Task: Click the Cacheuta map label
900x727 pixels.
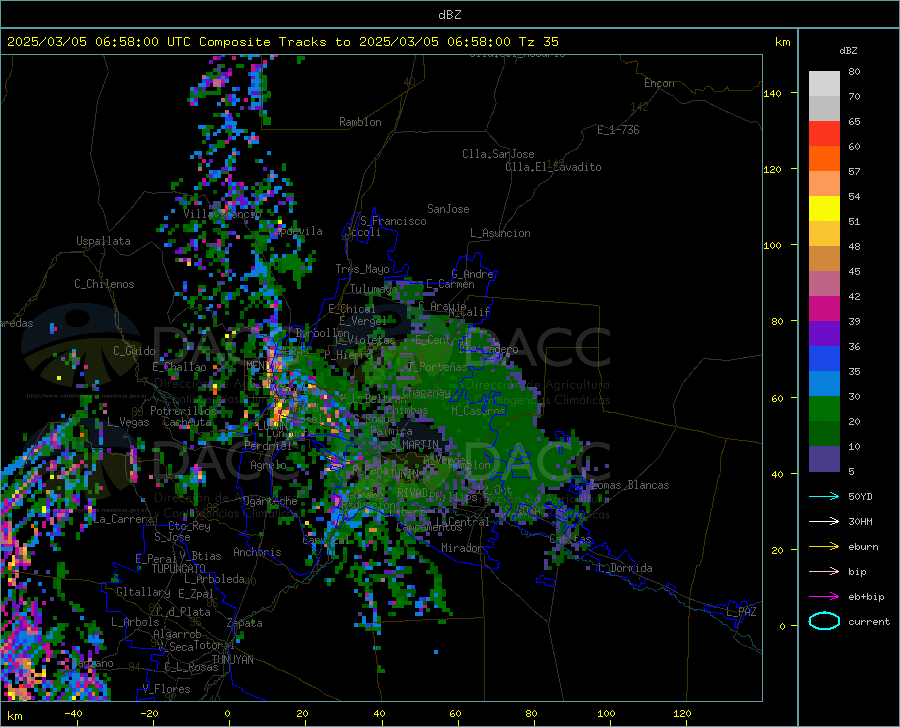Action: (x=187, y=422)
